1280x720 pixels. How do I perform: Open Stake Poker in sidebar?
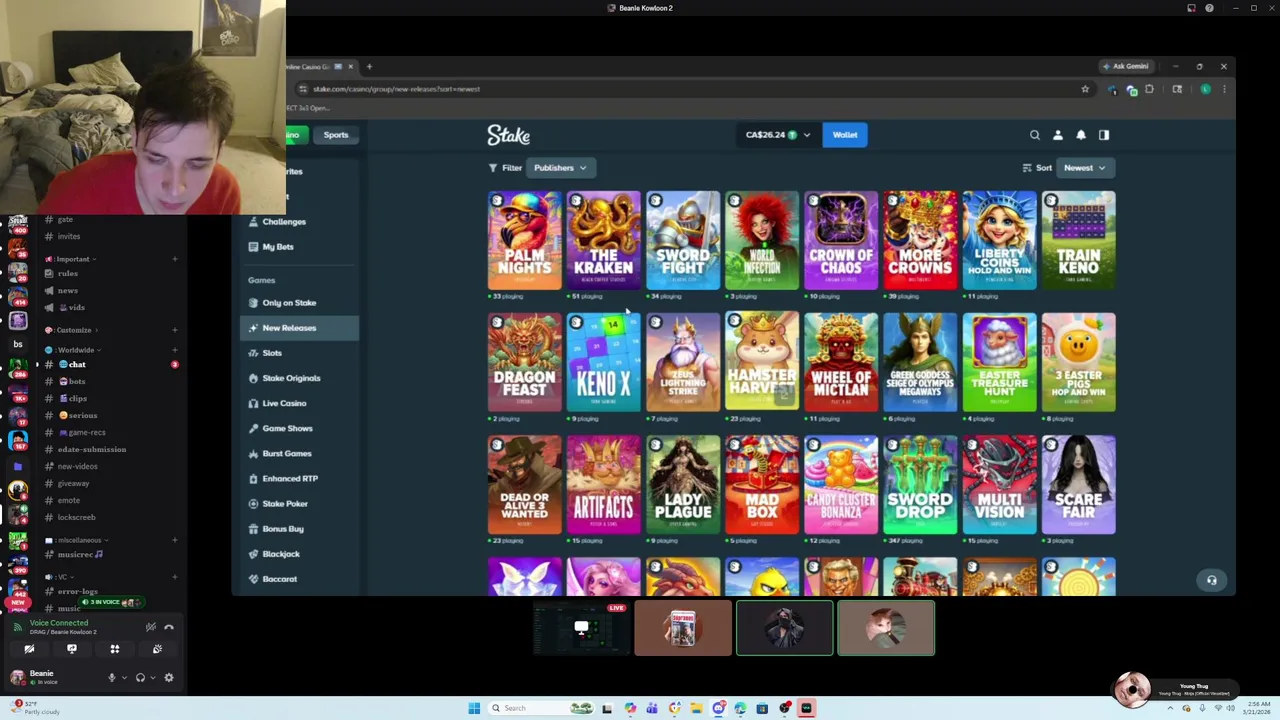(x=299, y=503)
